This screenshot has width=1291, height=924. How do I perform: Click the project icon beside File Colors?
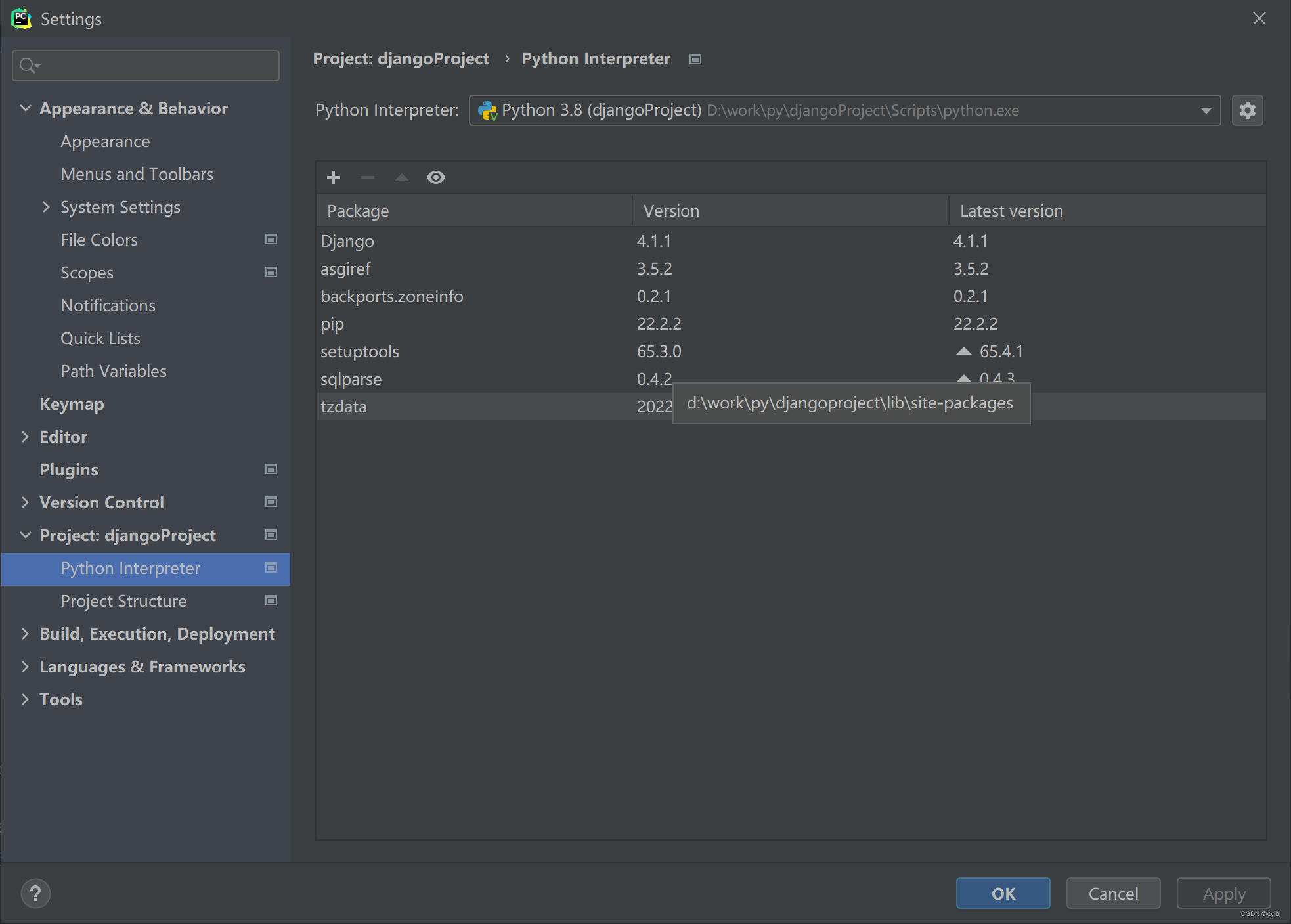[x=271, y=239]
